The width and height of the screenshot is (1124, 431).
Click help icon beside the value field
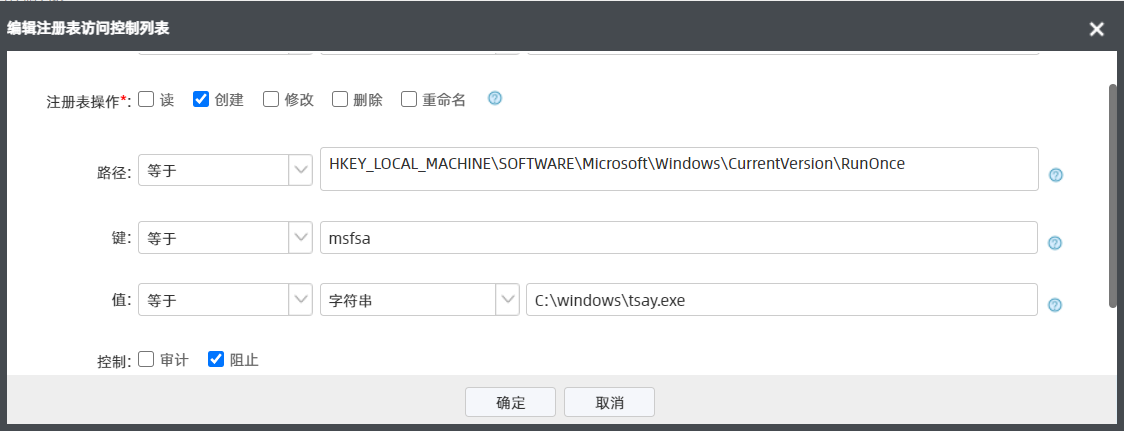coord(1054,305)
